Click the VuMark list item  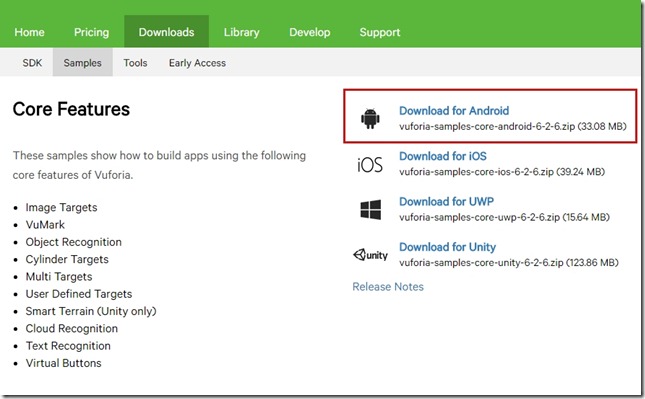[x=45, y=225]
